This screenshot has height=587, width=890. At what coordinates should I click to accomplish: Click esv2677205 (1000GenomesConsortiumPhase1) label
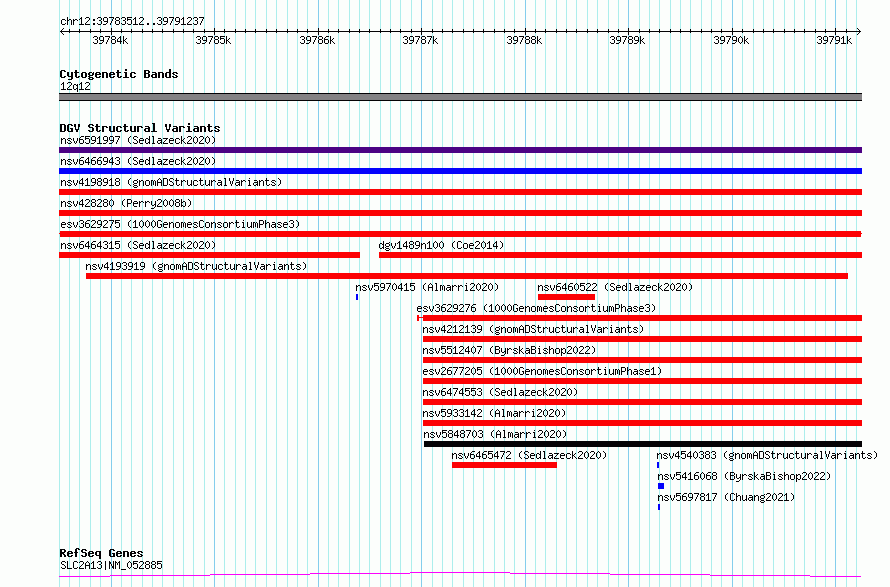[x=542, y=371]
